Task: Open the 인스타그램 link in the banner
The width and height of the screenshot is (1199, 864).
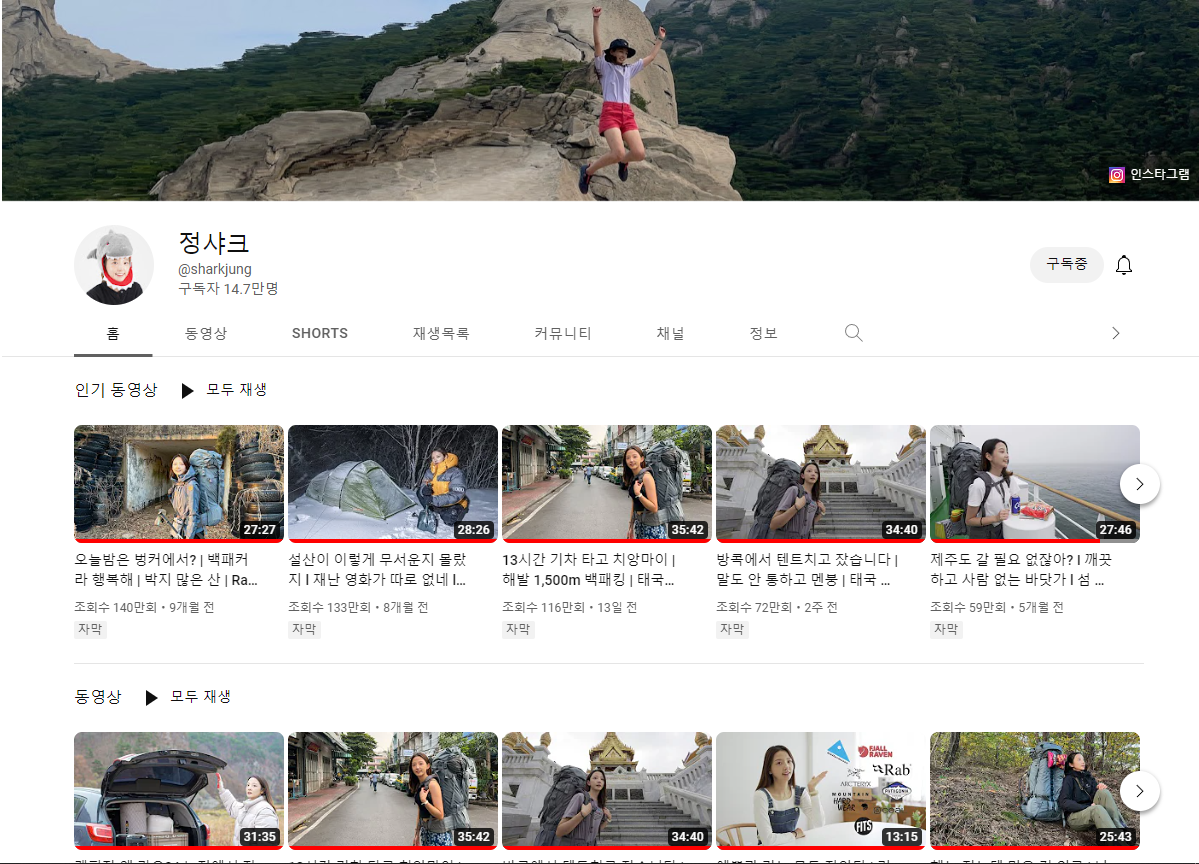Action: tap(1149, 175)
